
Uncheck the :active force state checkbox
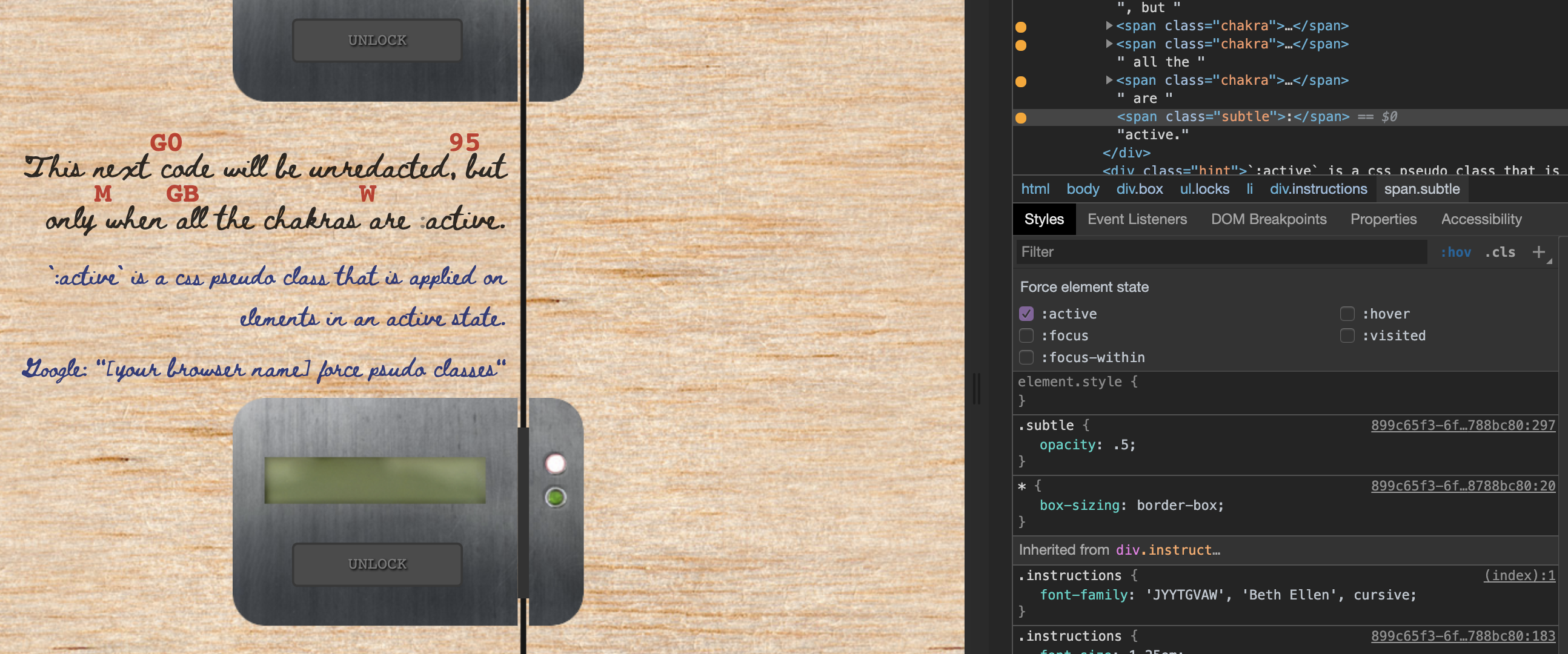[1026, 314]
